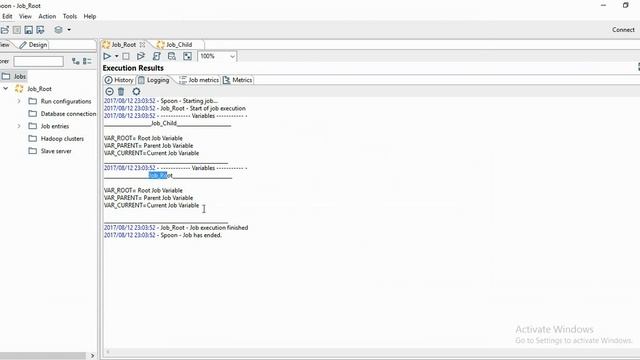Collapse the Job_Root tree node
Image resolution: width=640 pixels, height=360 pixels.
pos(6,89)
